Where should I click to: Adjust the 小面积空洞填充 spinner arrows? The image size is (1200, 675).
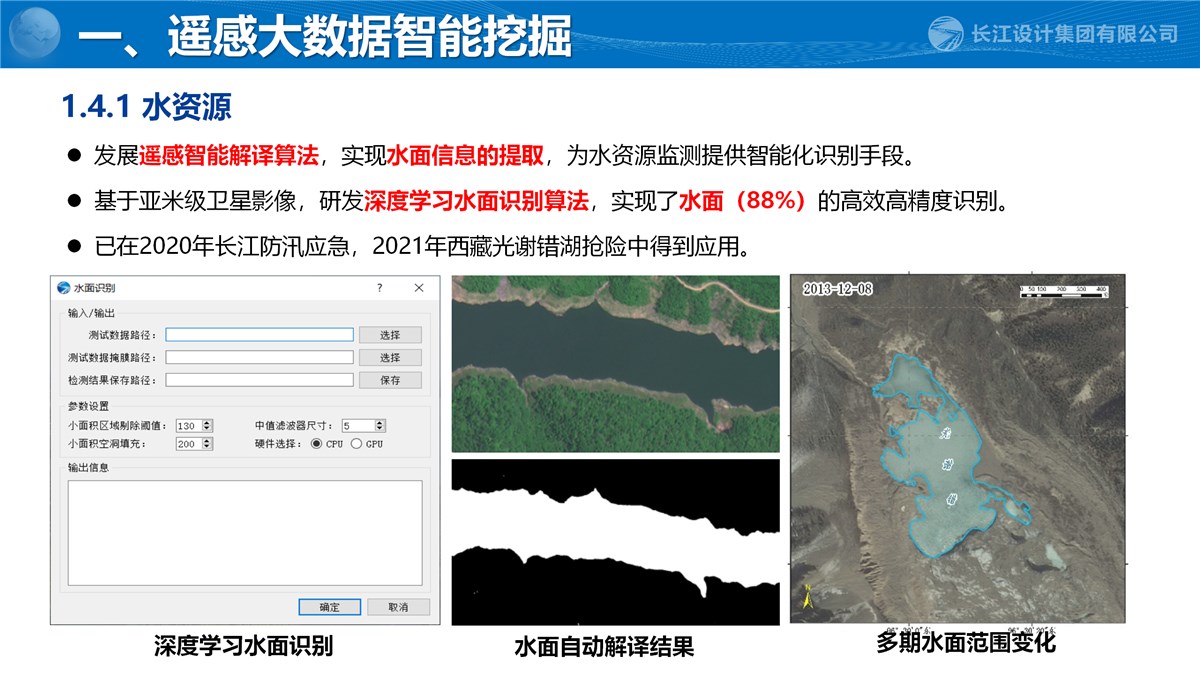coord(207,443)
